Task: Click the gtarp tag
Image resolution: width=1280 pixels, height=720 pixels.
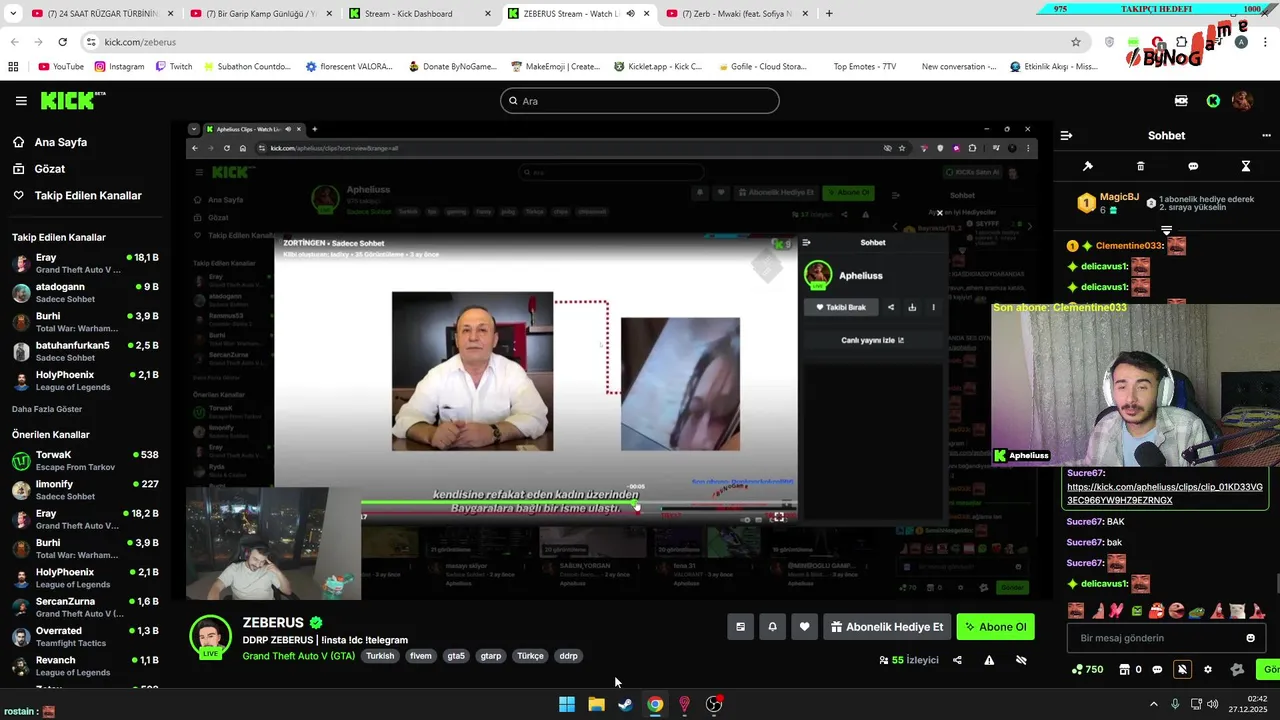Action: click(491, 656)
